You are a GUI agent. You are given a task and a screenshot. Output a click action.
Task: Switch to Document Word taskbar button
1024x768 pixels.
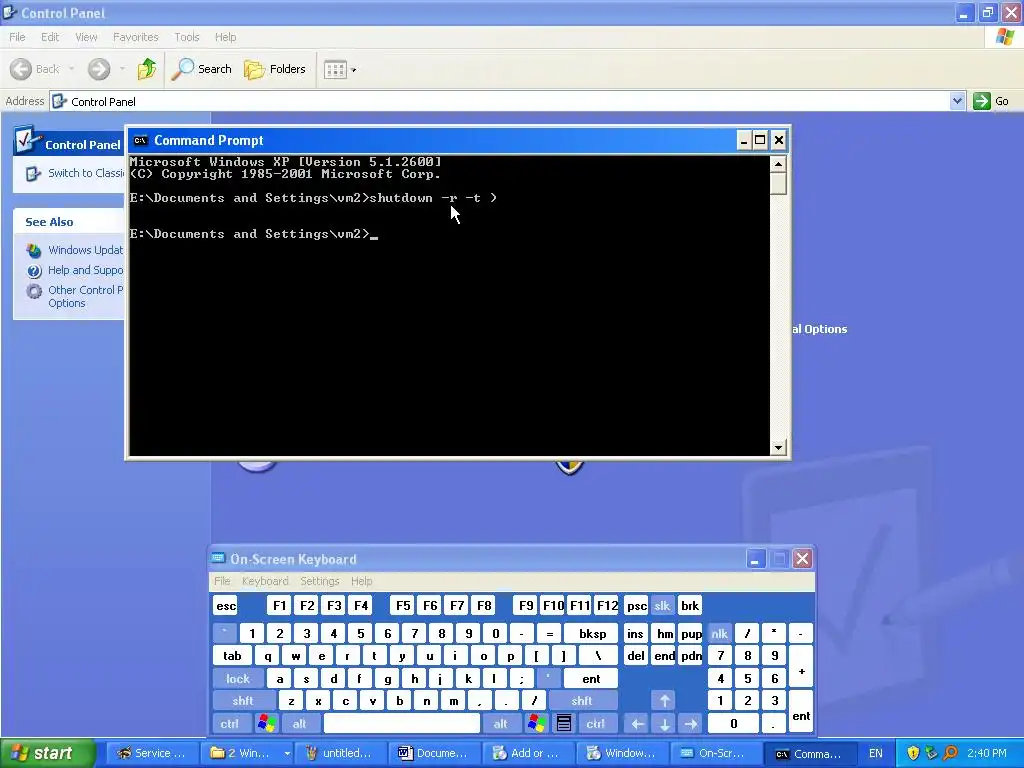click(433, 753)
